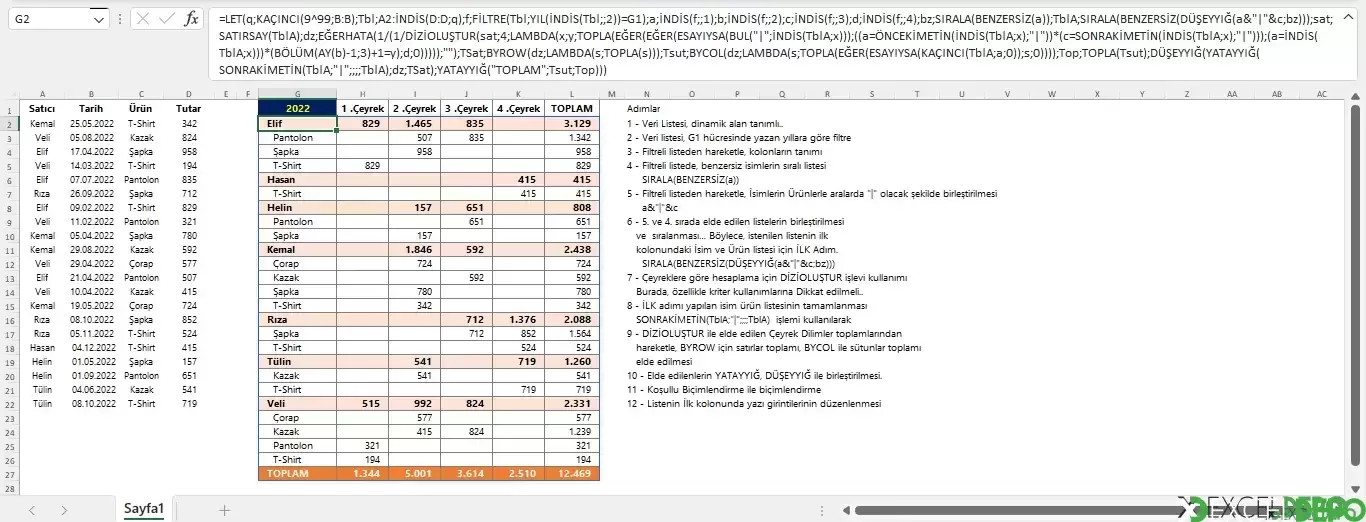Click the date cell '04.12.2022'
Image resolution: width=1366 pixels, height=522 pixels.
coord(91,348)
